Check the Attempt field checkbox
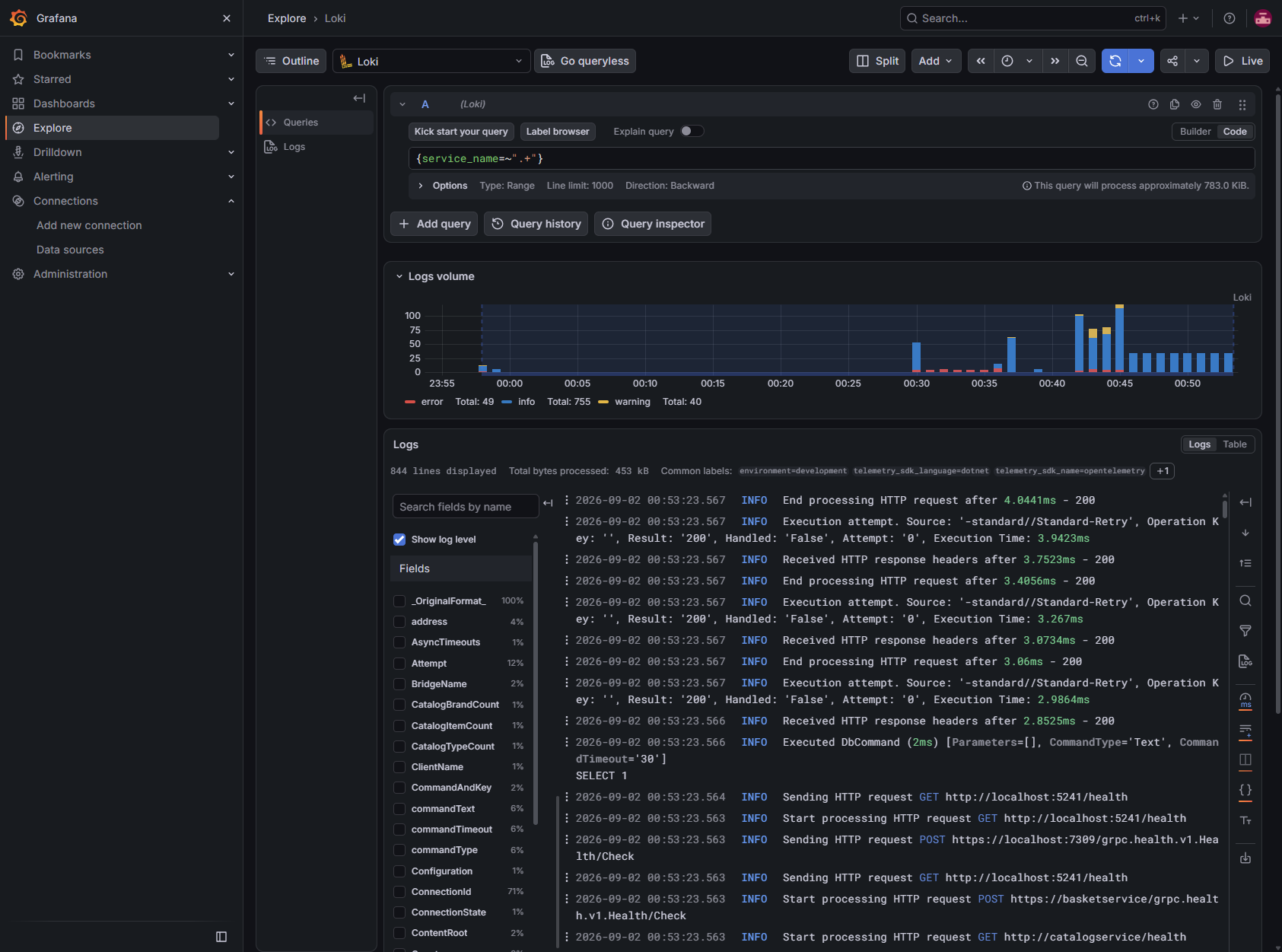The width and height of the screenshot is (1282, 952). 399,664
